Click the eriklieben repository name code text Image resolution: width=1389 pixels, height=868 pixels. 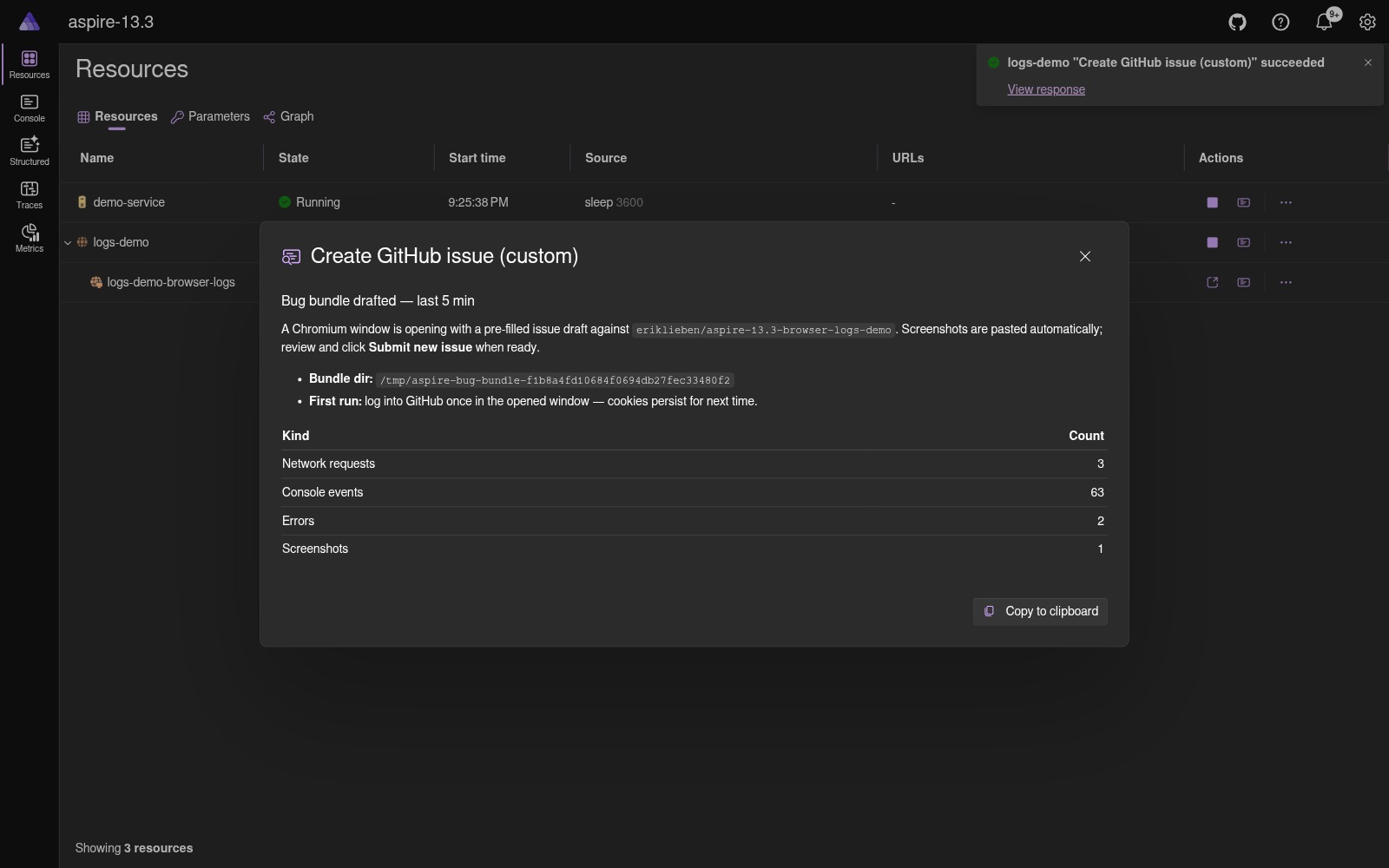tap(763, 330)
